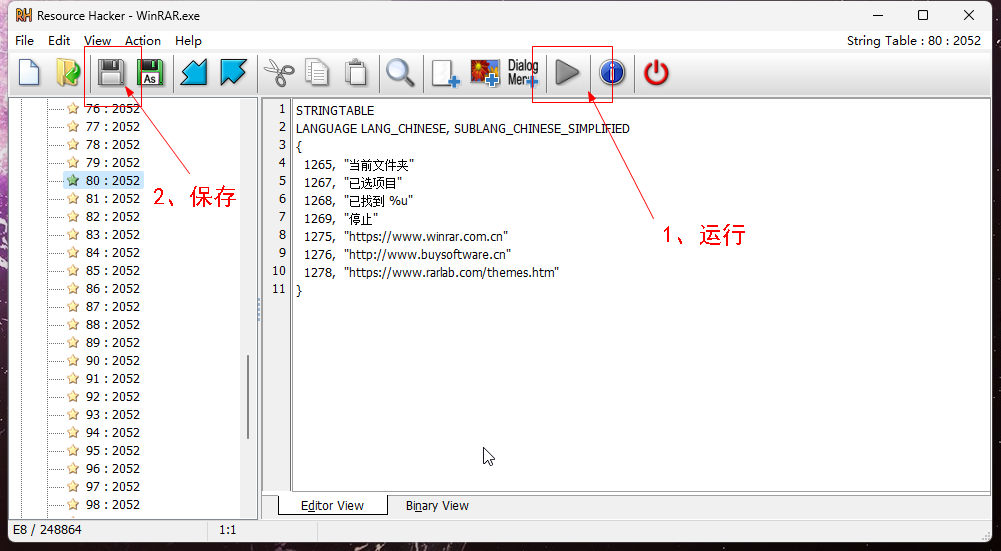Click the Save As floppy icon
The image size is (1001, 551).
coord(150,72)
